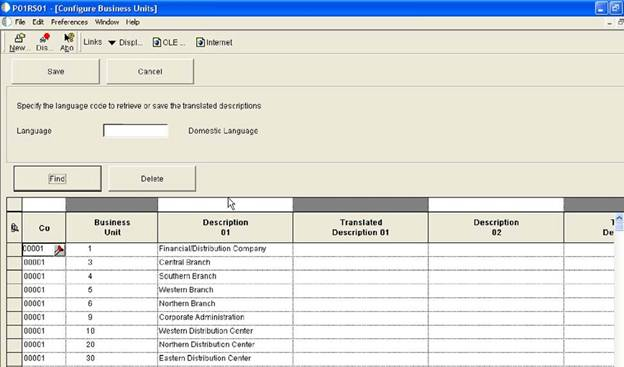Click the Delete button
This screenshot has height=367, width=624.
152,179
